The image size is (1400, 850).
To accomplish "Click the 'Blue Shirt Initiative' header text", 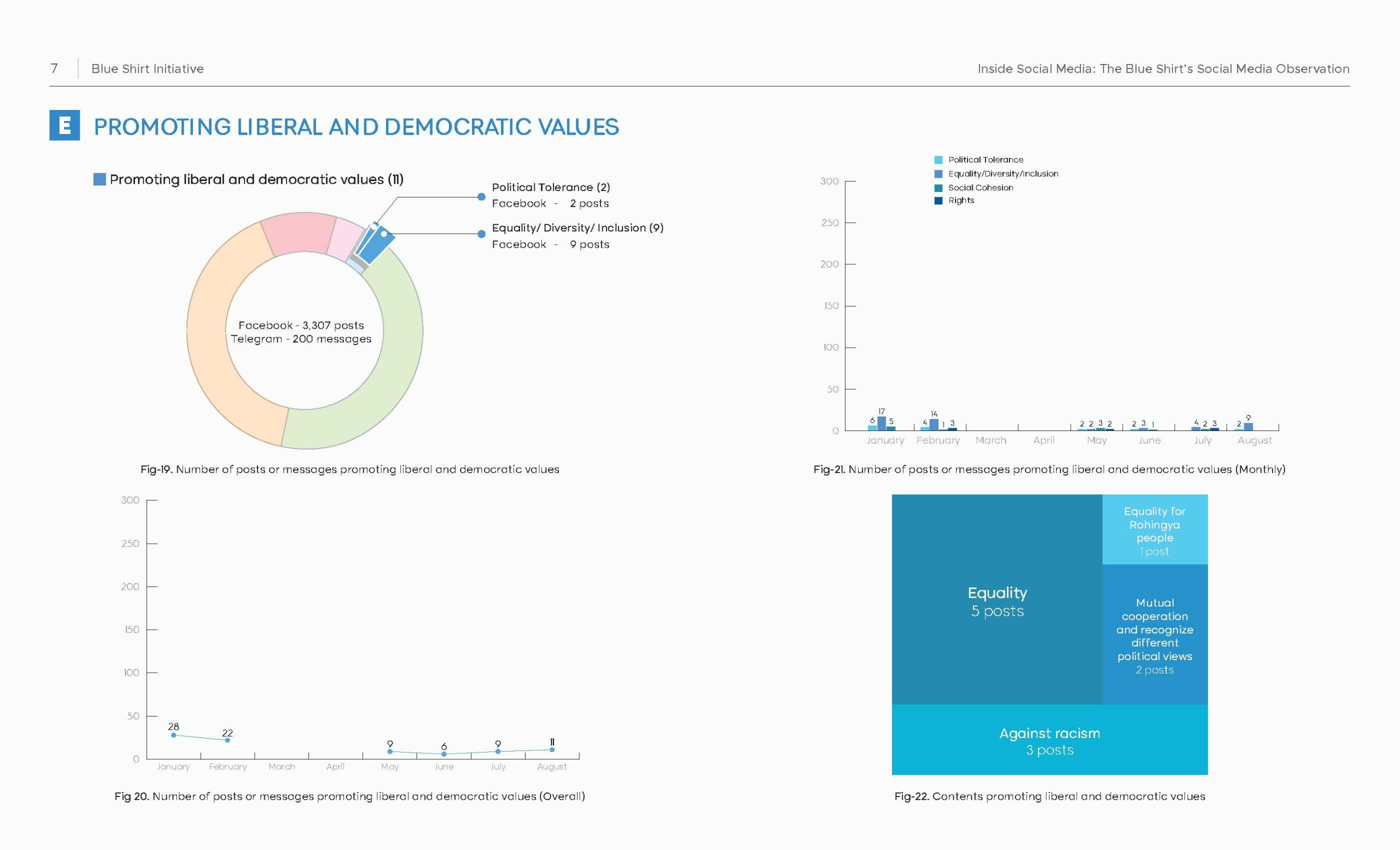I will [147, 69].
